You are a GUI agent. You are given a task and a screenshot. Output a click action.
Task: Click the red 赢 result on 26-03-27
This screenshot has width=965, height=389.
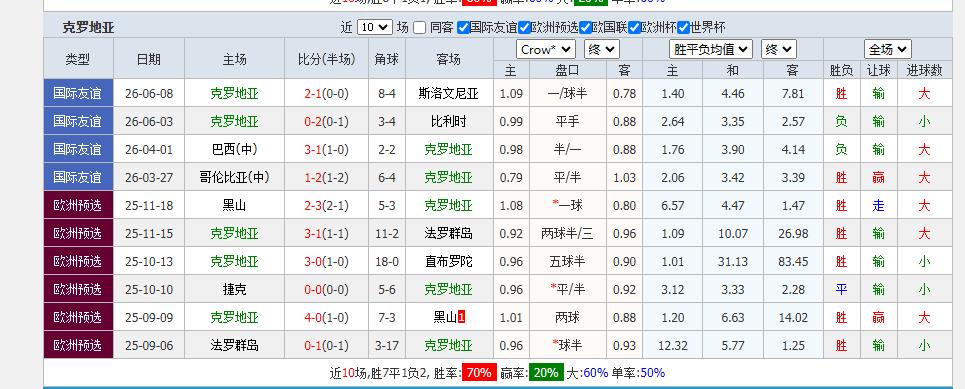878,178
